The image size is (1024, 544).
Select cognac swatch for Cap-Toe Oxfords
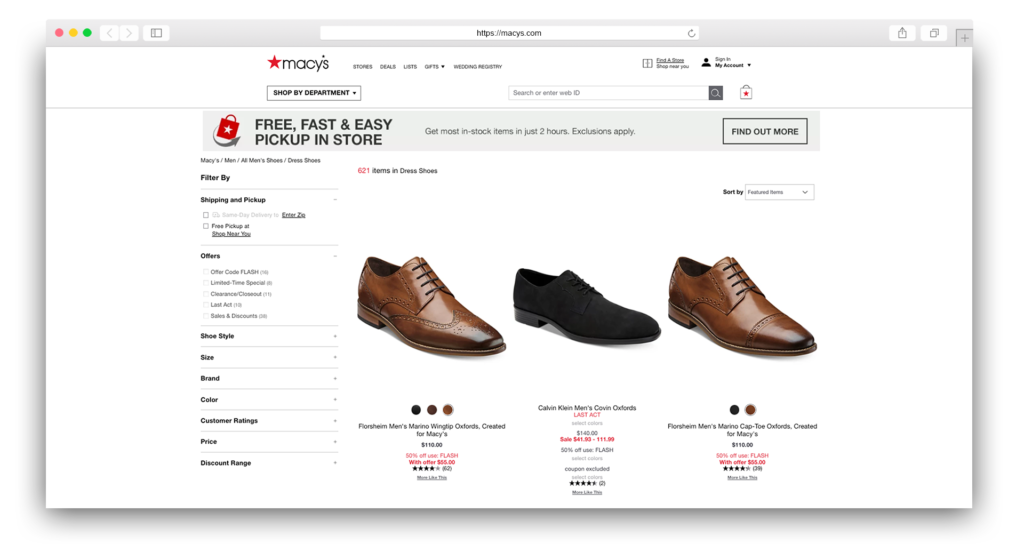[x=750, y=410]
